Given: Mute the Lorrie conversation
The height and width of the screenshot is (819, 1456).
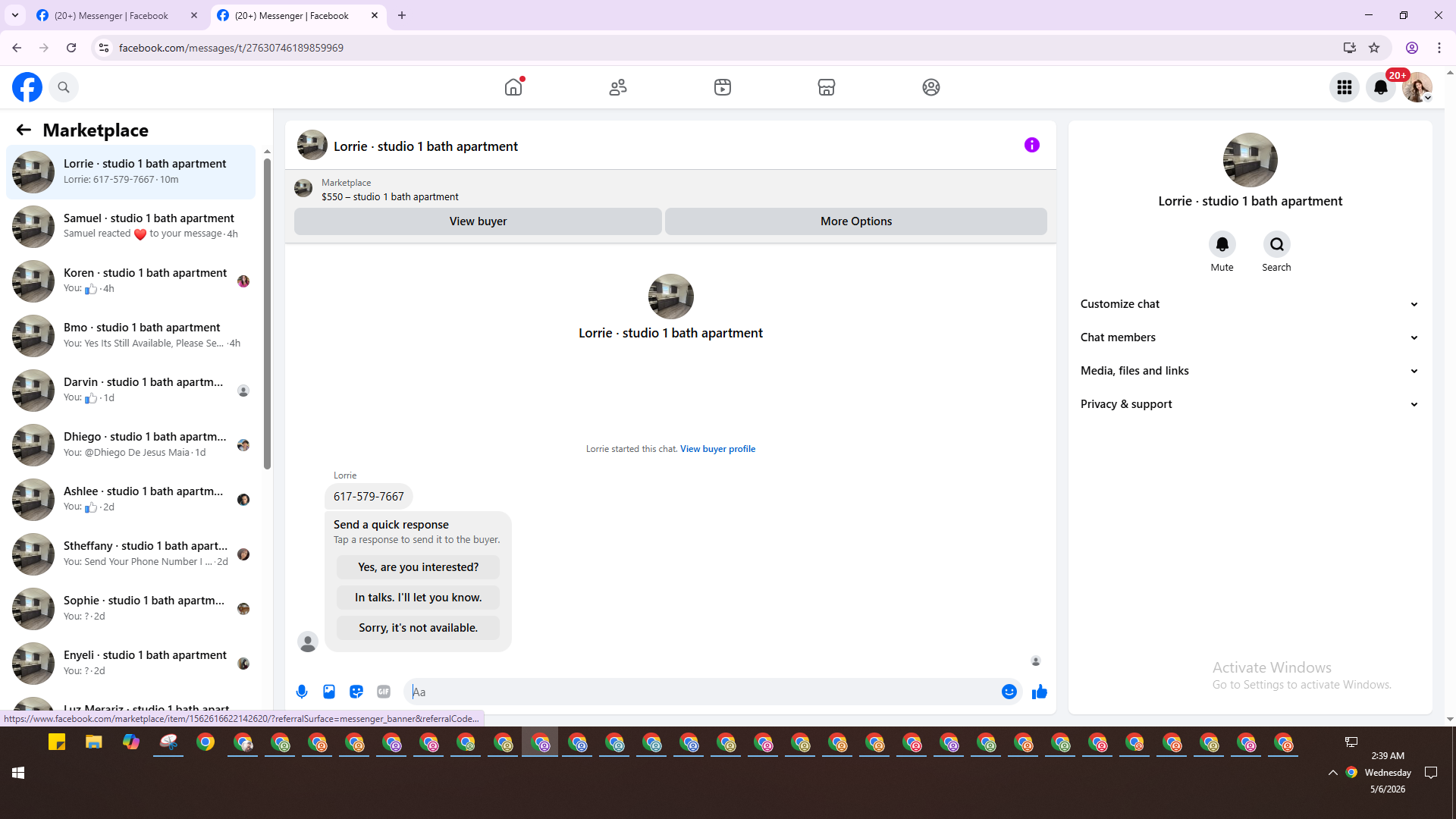Looking at the screenshot, I should click(x=1222, y=244).
